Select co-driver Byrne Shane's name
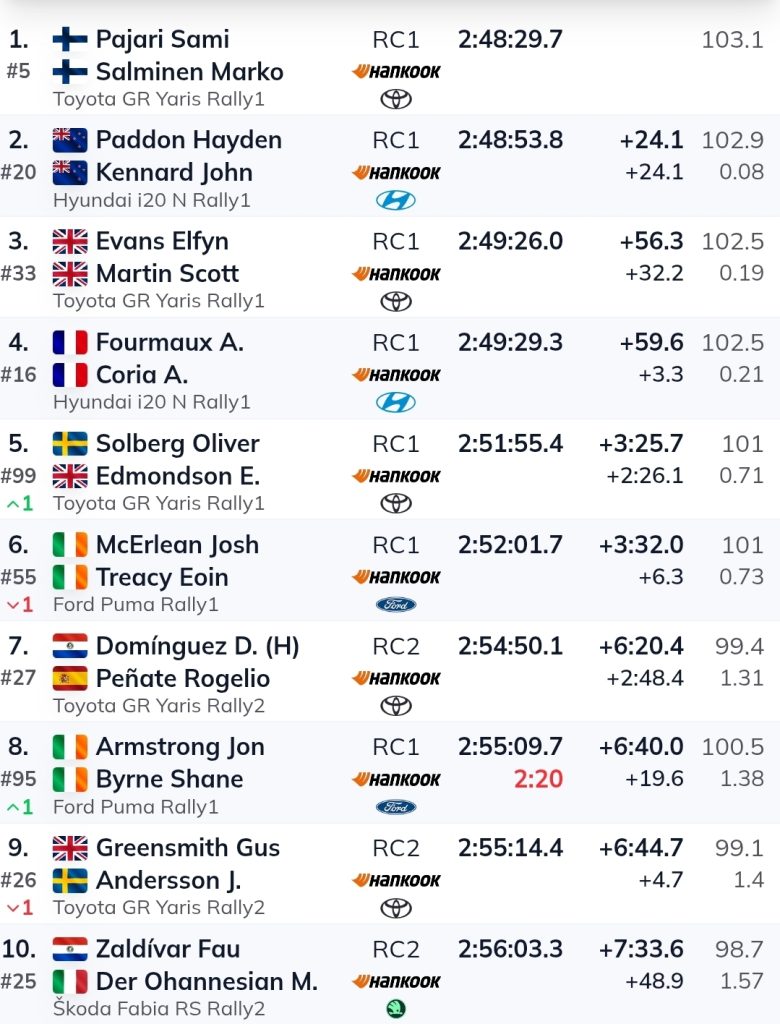 [x=169, y=779]
